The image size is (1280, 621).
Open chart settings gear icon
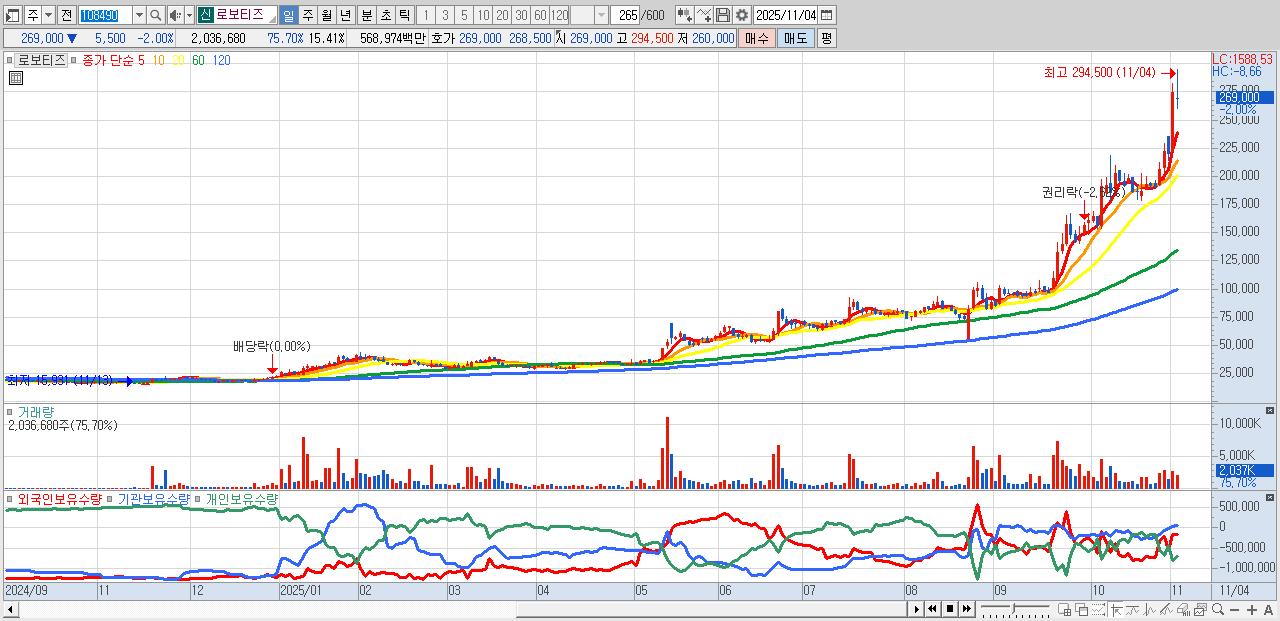[742, 15]
